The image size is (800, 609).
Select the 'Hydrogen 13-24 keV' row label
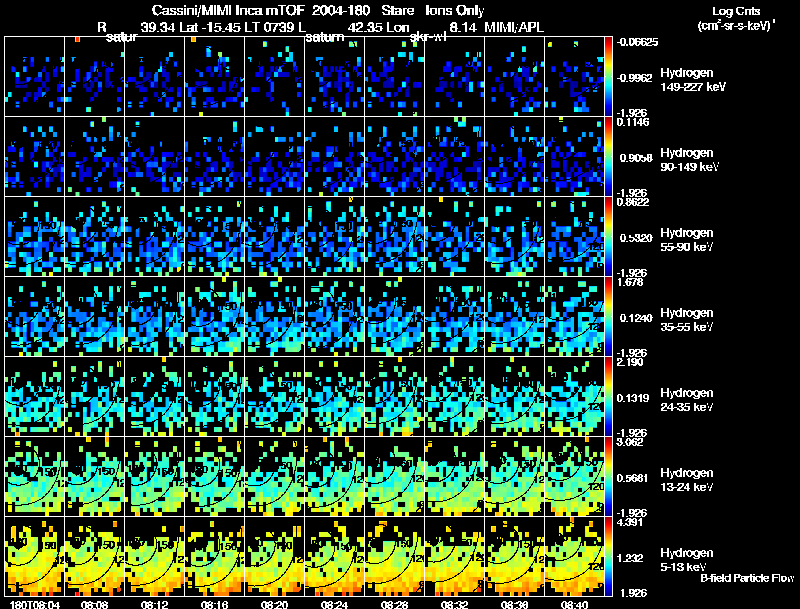tap(687, 480)
